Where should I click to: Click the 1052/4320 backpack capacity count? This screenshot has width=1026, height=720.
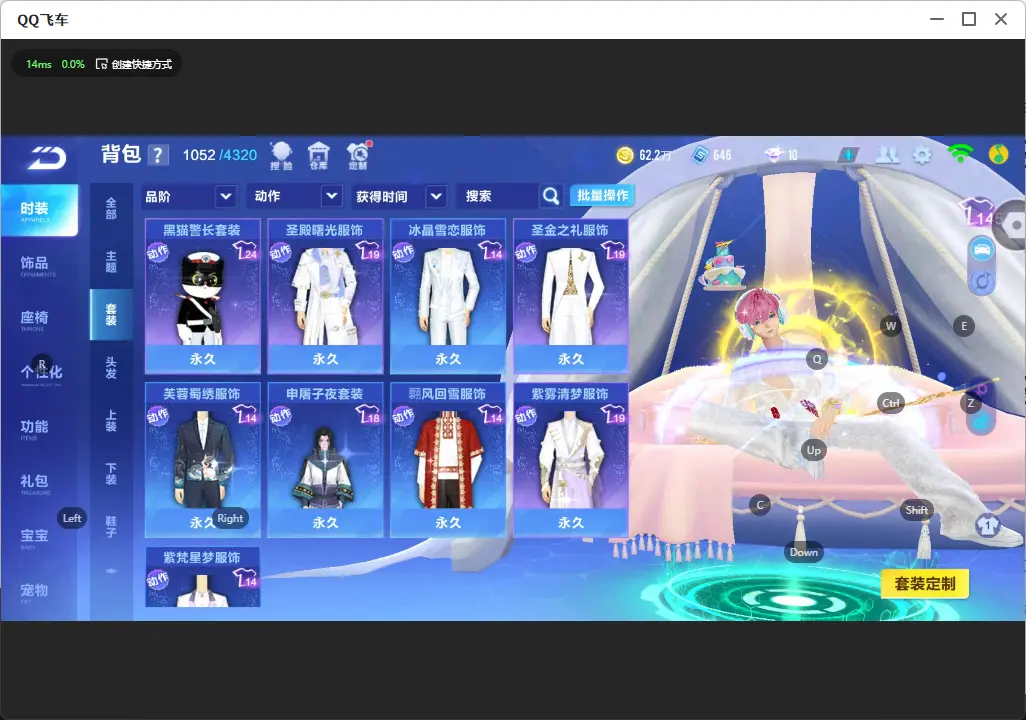click(x=220, y=155)
